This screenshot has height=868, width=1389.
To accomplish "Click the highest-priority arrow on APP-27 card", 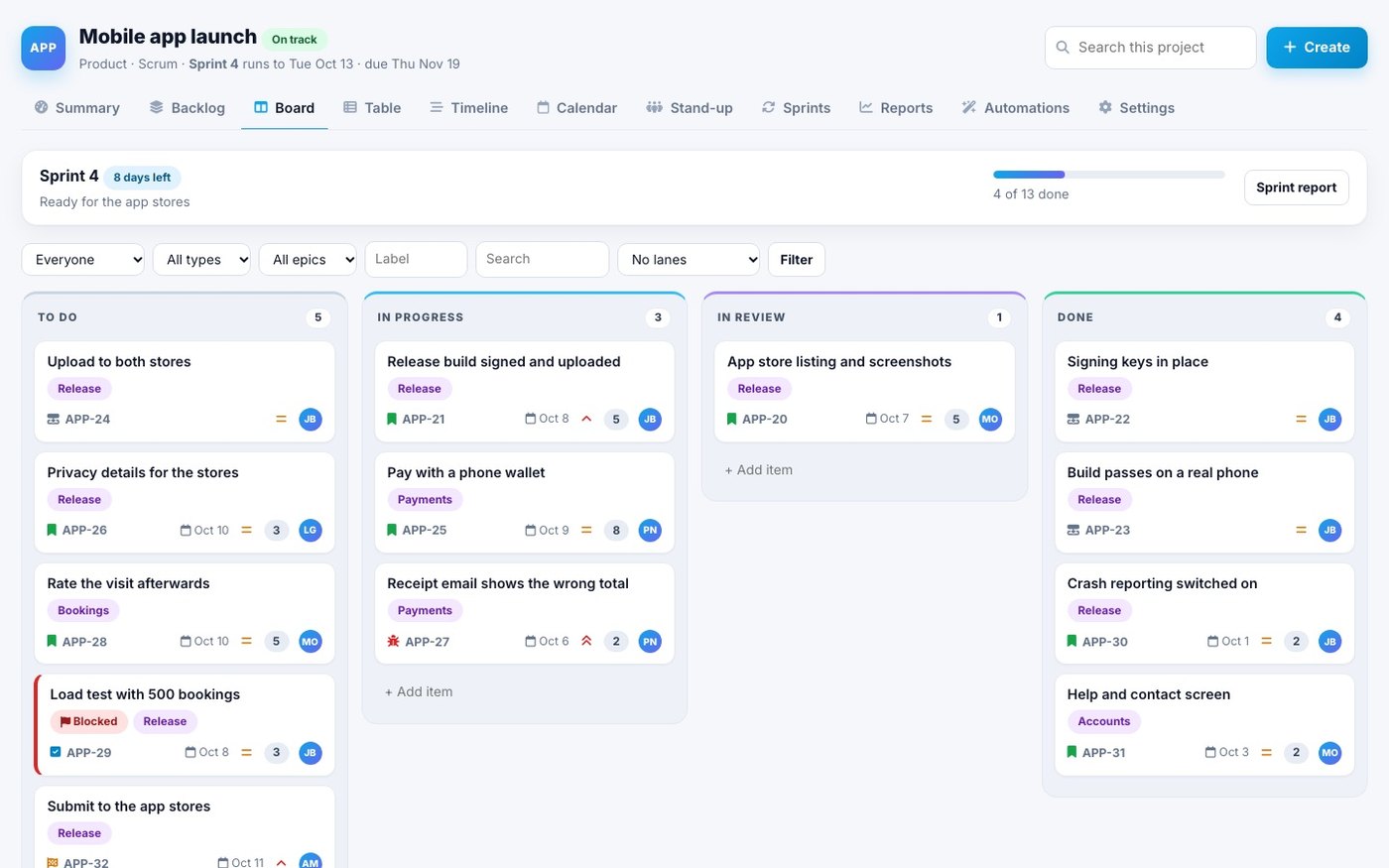I will (x=586, y=641).
